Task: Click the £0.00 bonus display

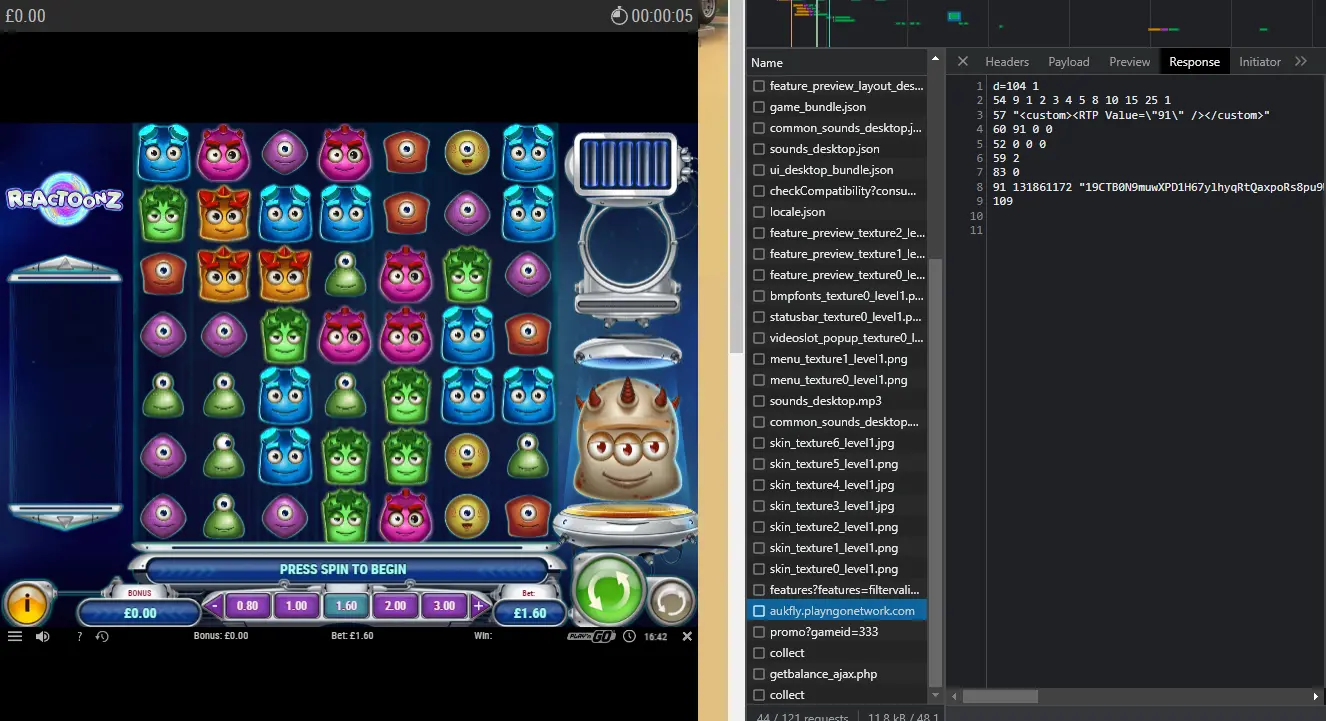Action: 140,613
